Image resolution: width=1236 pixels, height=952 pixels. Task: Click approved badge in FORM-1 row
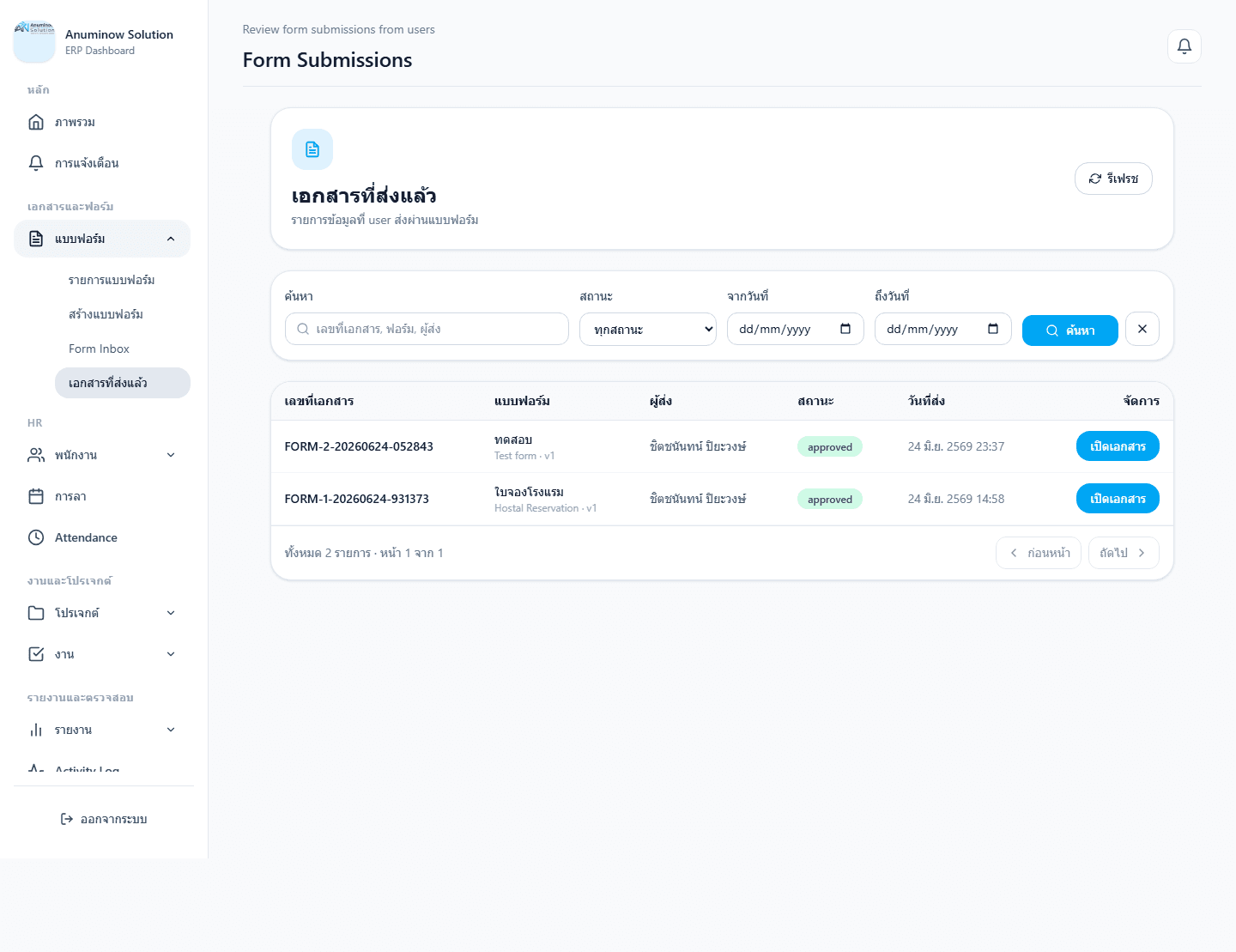[830, 499]
